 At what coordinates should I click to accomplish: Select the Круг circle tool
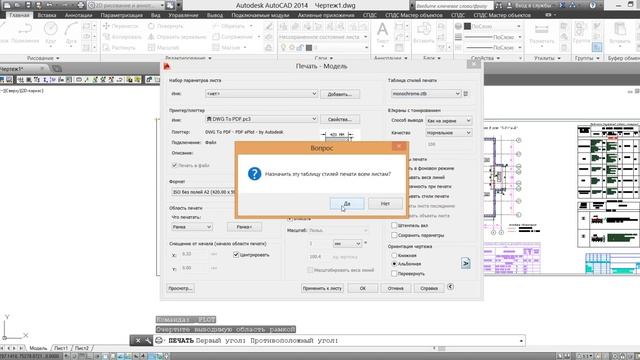51,33
